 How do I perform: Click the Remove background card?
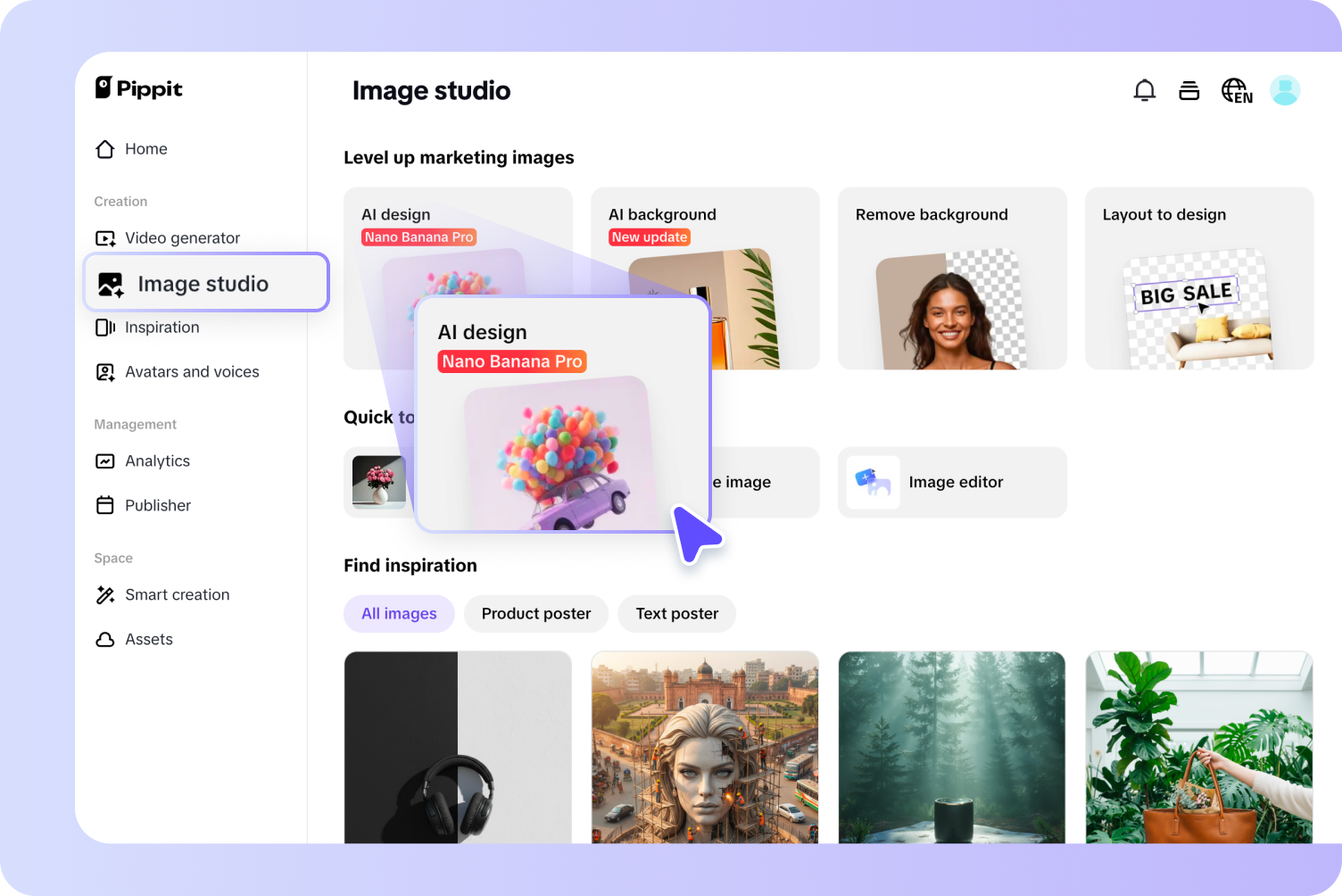pyautogui.click(x=951, y=278)
